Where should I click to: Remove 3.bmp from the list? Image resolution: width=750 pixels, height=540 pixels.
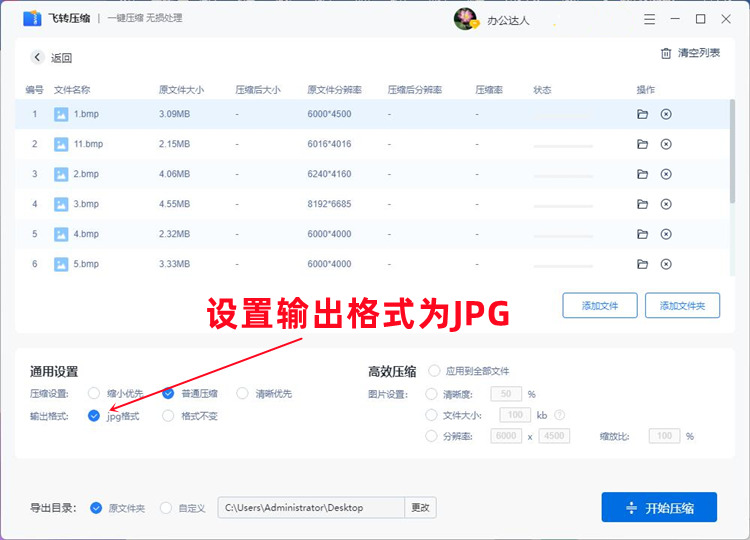[666, 204]
